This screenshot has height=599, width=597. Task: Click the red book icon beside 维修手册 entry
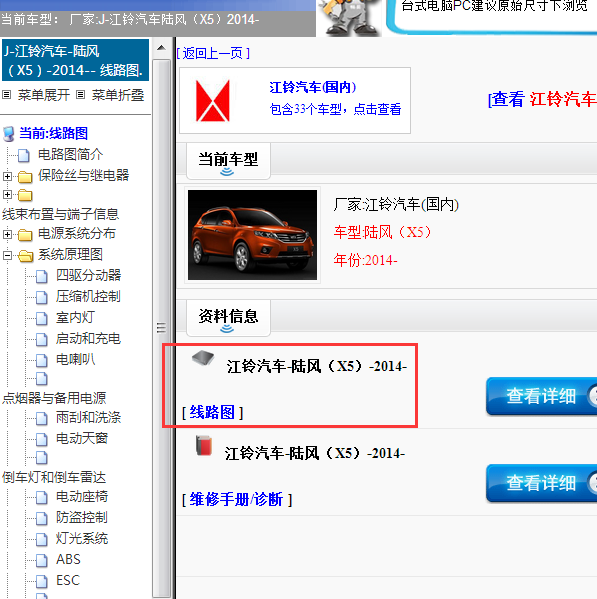pos(204,445)
